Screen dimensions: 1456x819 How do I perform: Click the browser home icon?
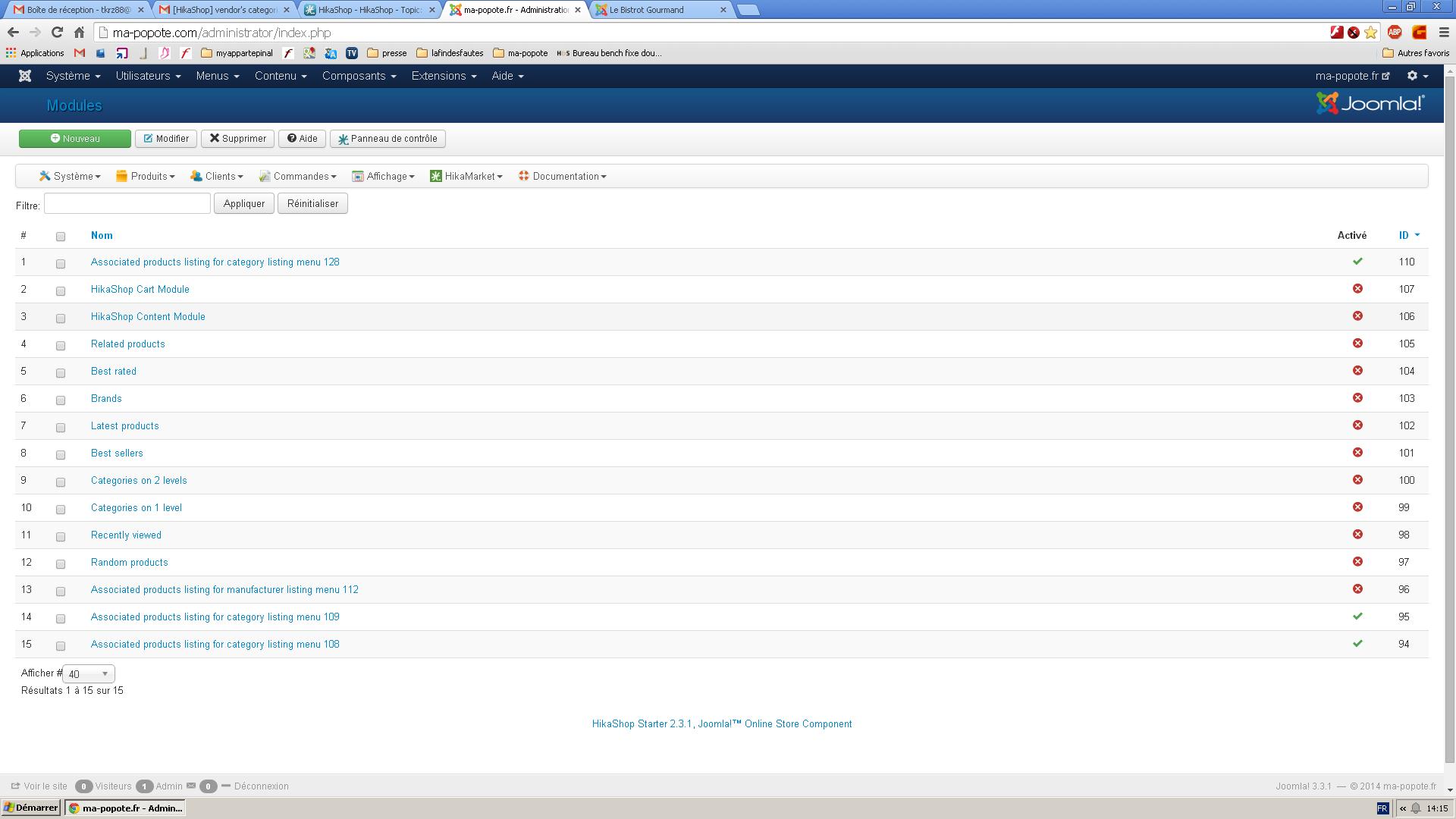tap(79, 33)
